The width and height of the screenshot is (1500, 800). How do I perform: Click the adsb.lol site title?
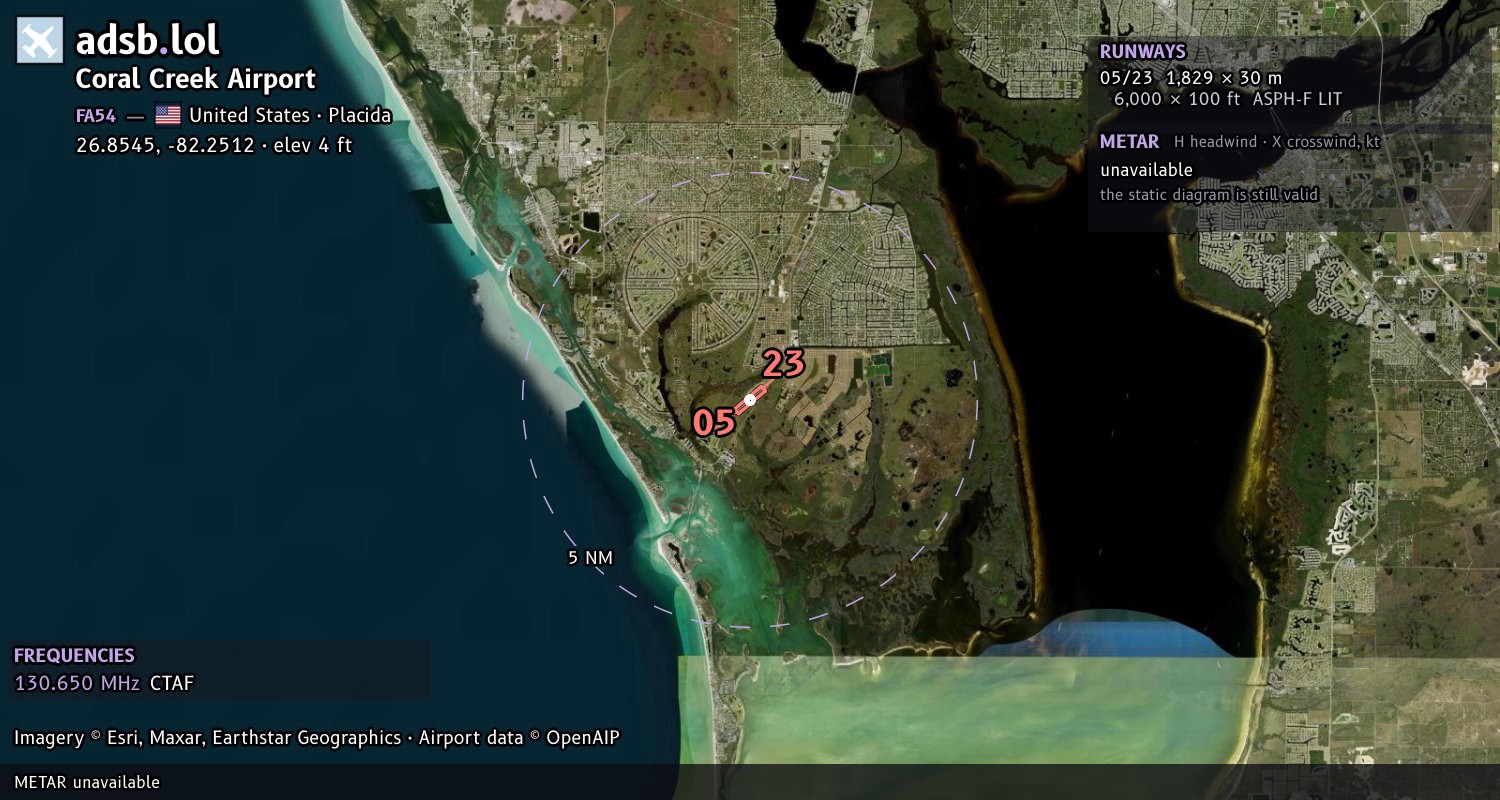(147, 40)
